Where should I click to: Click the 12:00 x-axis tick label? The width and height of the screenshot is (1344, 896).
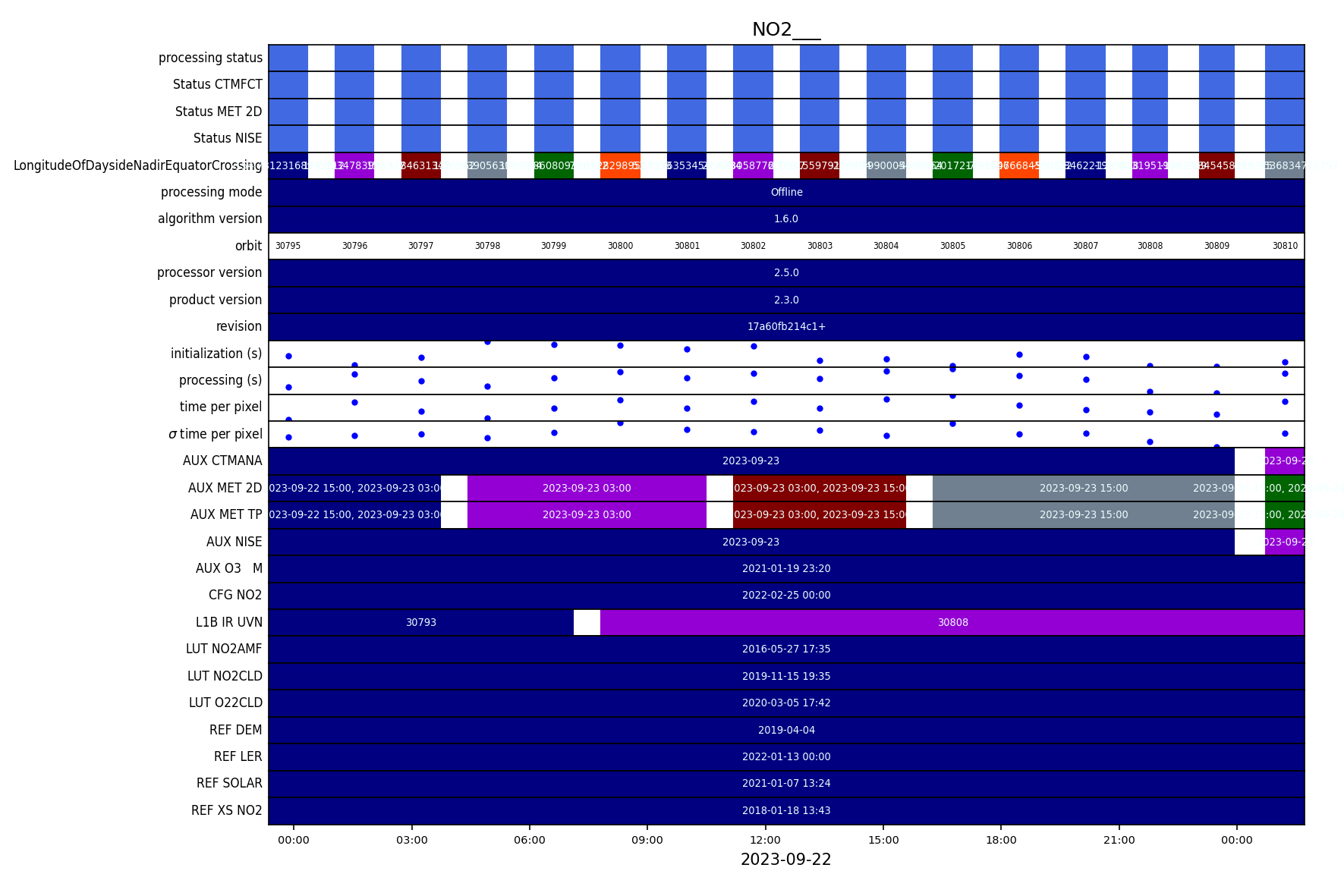point(765,840)
